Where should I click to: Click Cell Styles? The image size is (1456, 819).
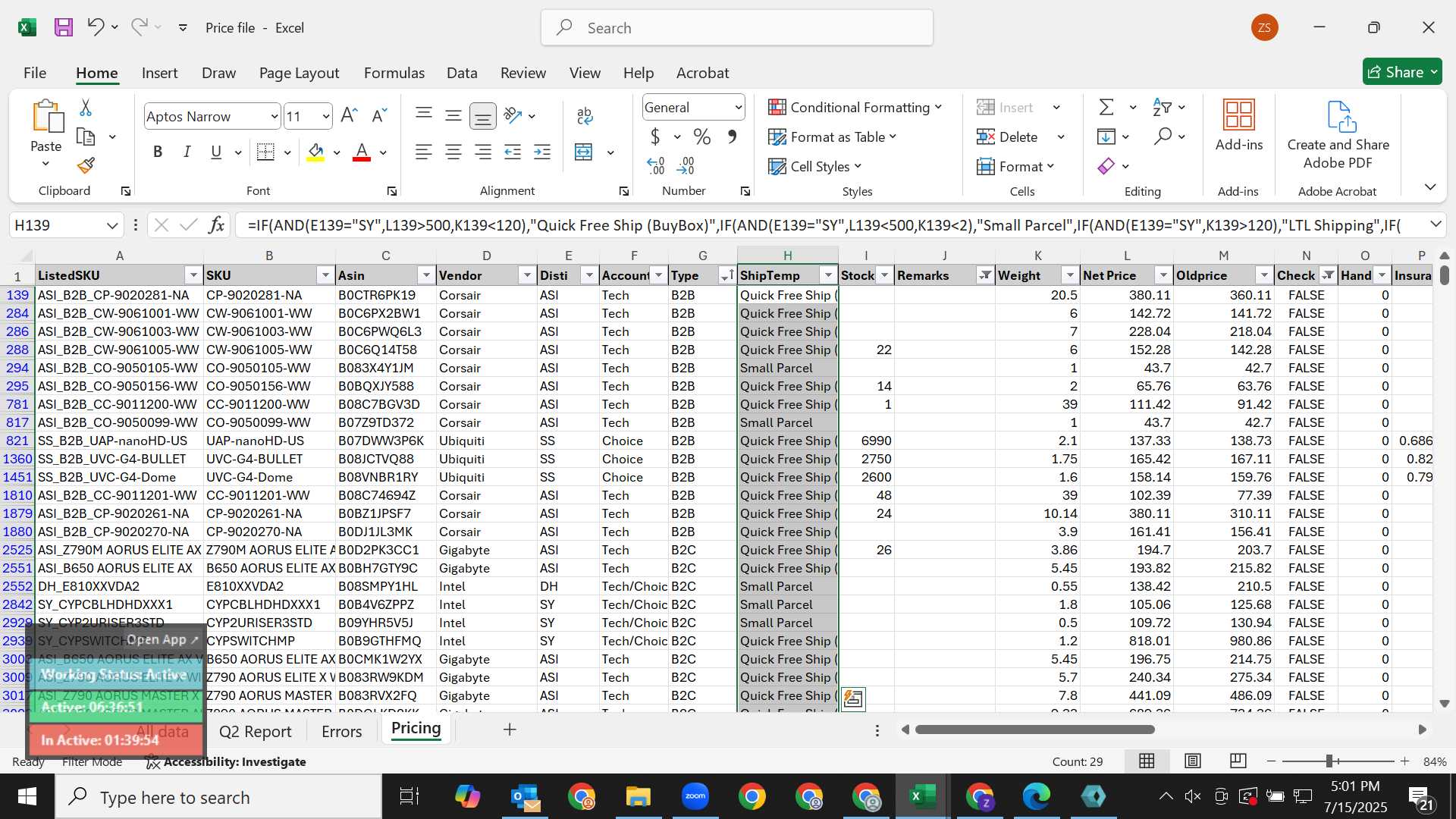click(x=814, y=166)
